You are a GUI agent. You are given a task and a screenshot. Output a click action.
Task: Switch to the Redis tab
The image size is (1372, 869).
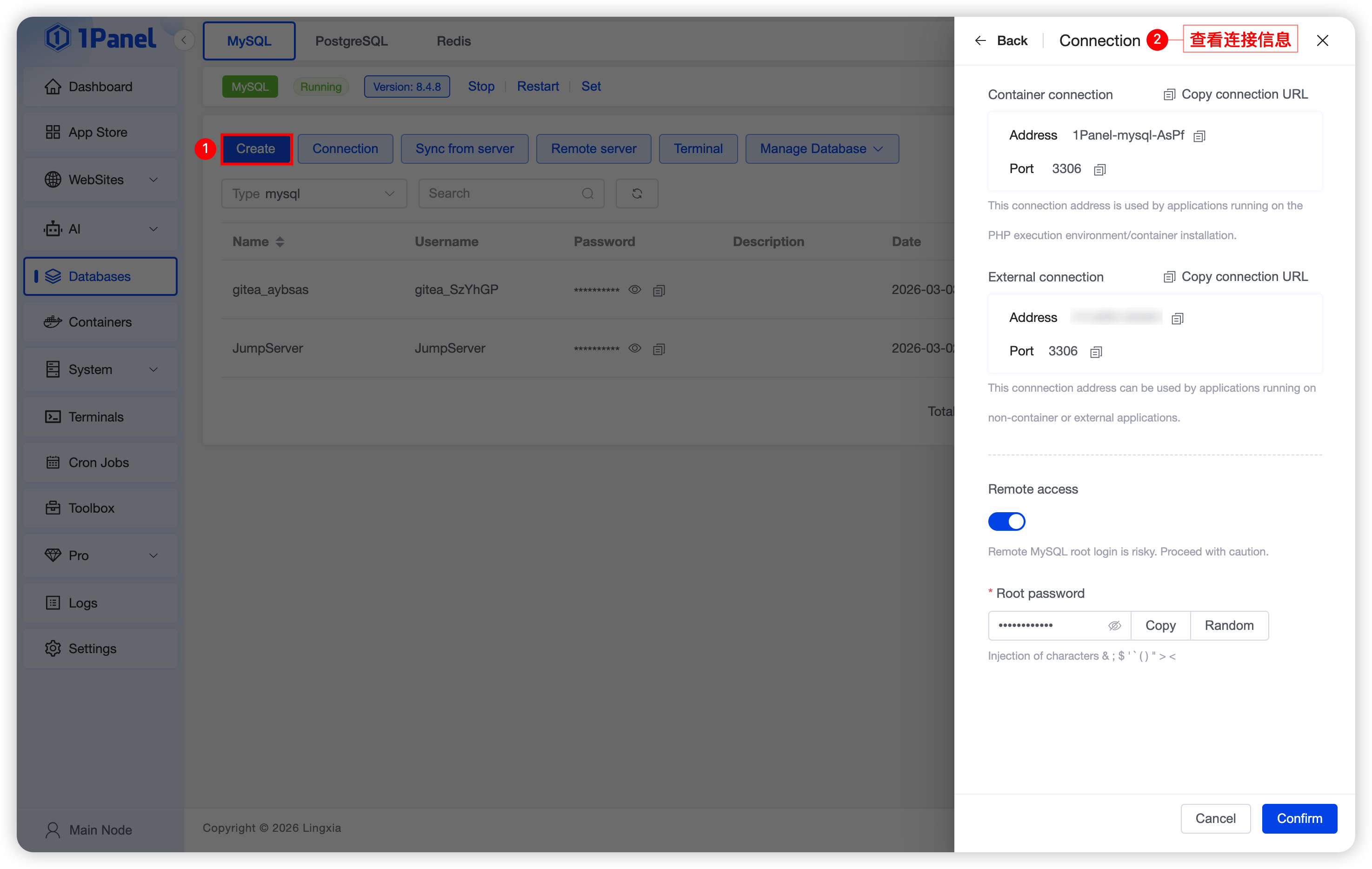coord(453,41)
